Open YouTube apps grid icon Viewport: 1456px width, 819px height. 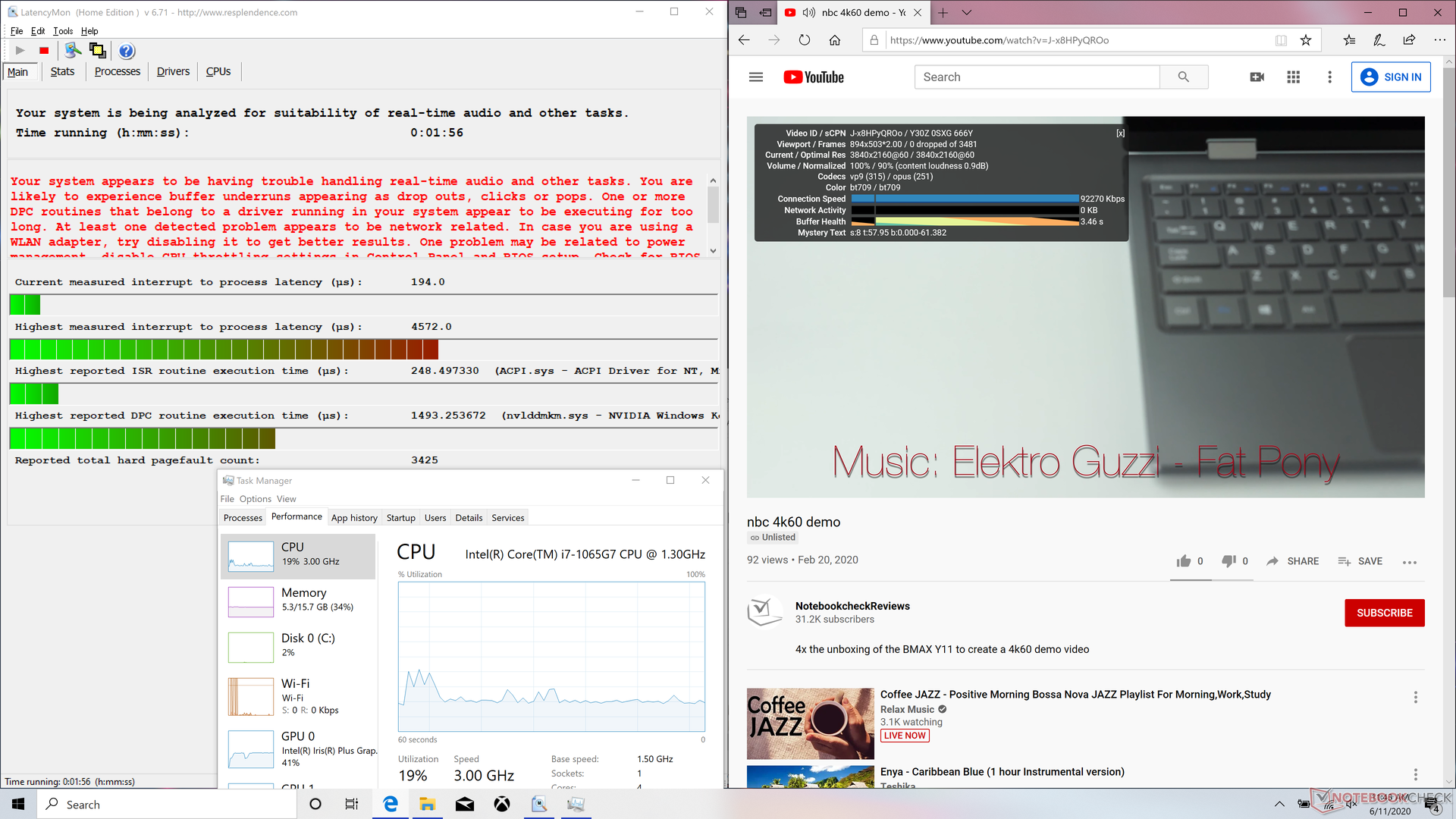click(1293, 77)
